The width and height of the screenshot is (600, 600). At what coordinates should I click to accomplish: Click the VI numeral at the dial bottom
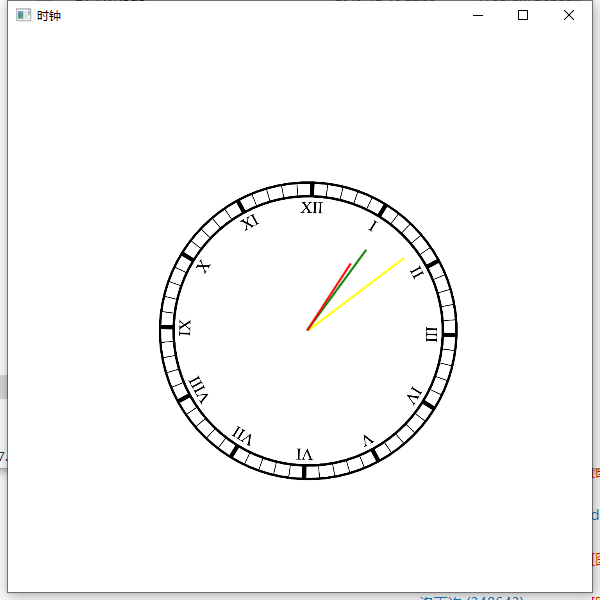click(x=305, y=455)
